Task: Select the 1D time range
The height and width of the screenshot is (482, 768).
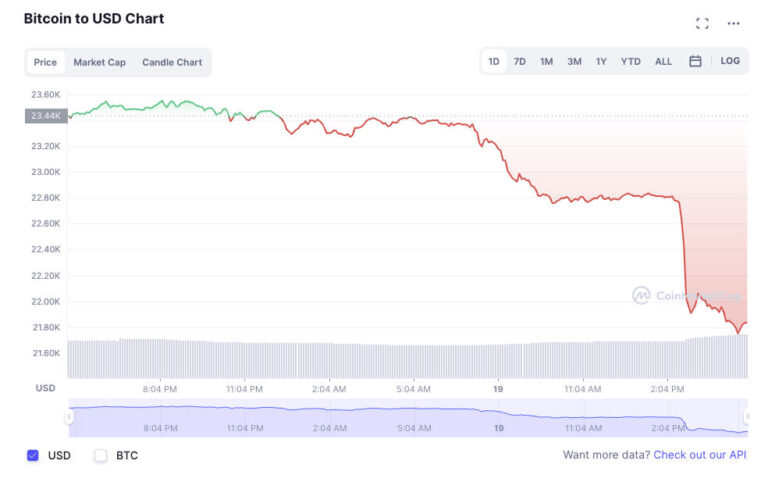Action: coord(494,61)
